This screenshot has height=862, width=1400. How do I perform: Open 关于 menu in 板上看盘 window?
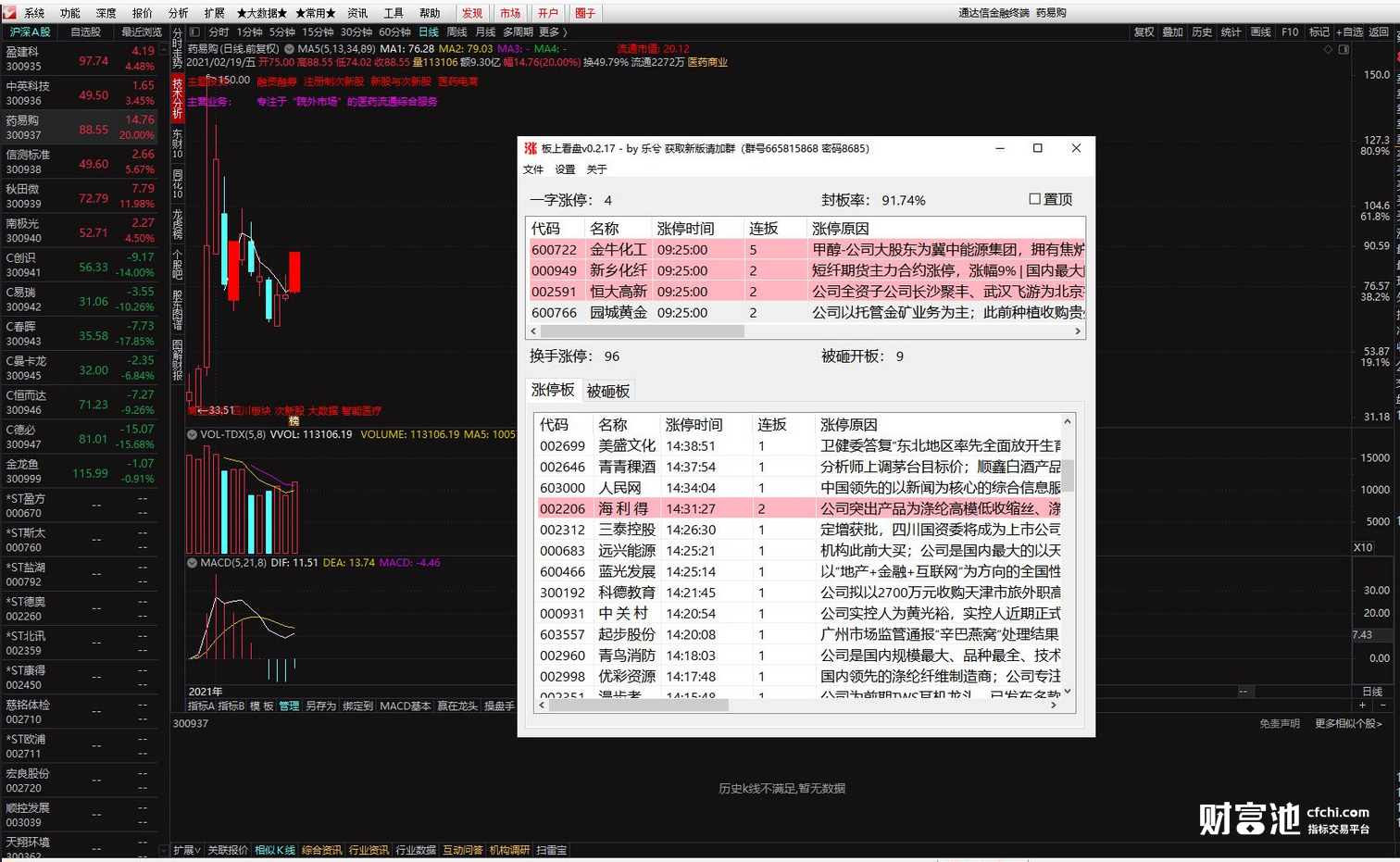tap(596, 169)
